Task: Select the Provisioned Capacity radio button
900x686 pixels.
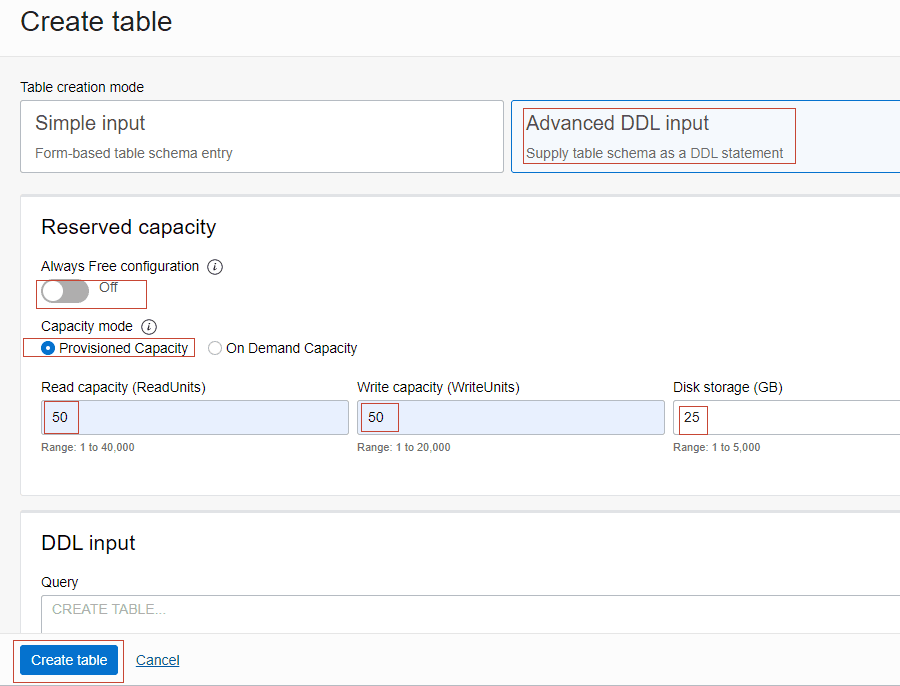Action: 48,348
